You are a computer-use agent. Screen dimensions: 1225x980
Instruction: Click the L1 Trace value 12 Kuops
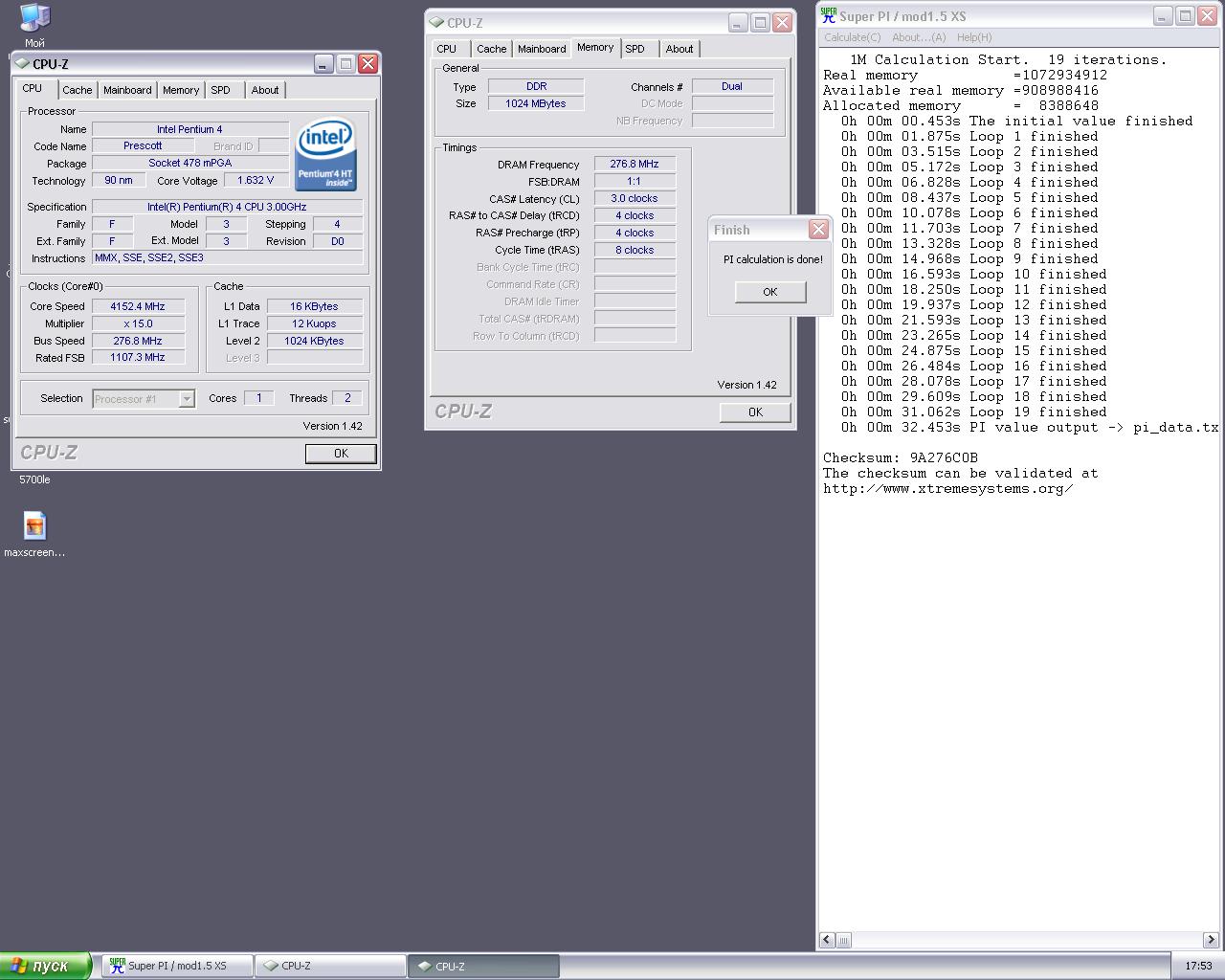point(314,323)
